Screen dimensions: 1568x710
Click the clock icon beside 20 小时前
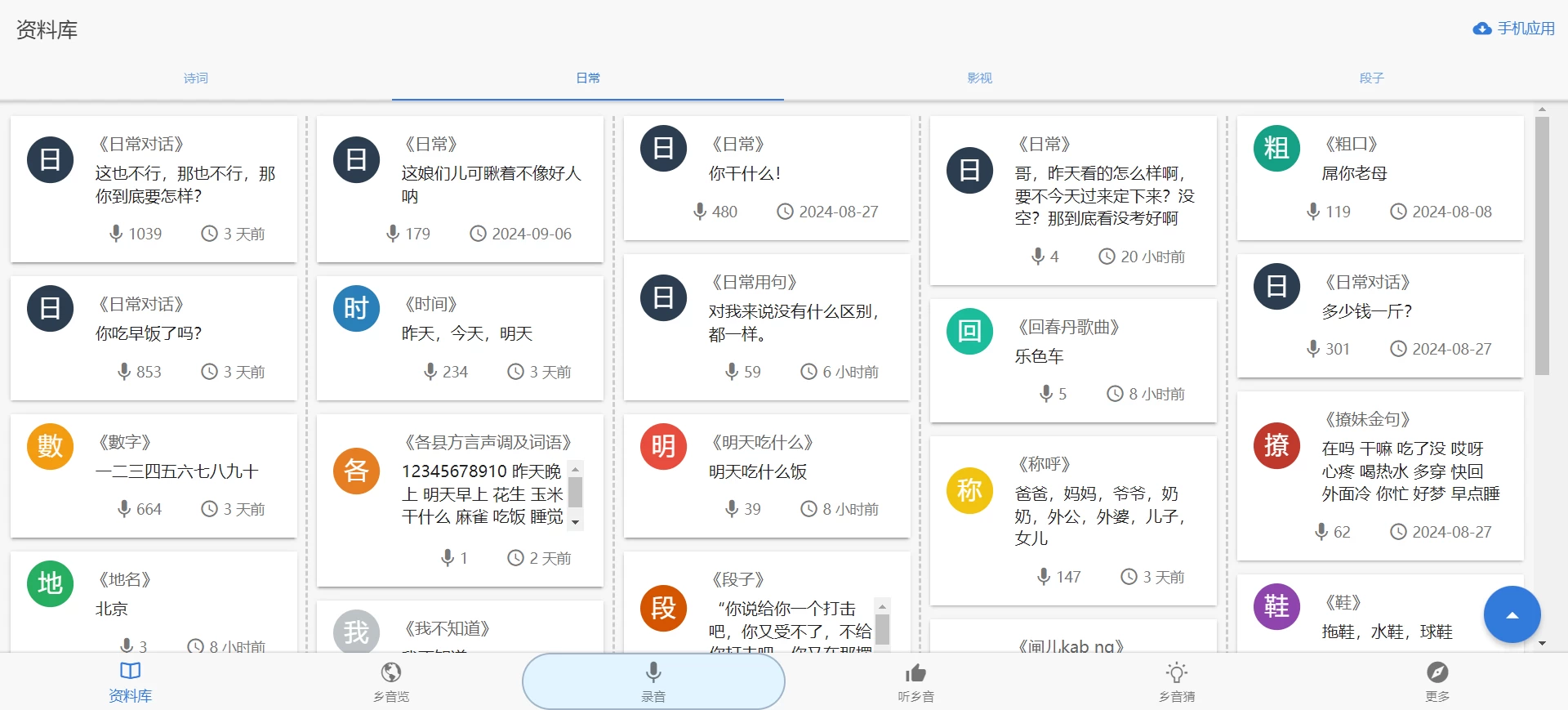(1107, 257)
